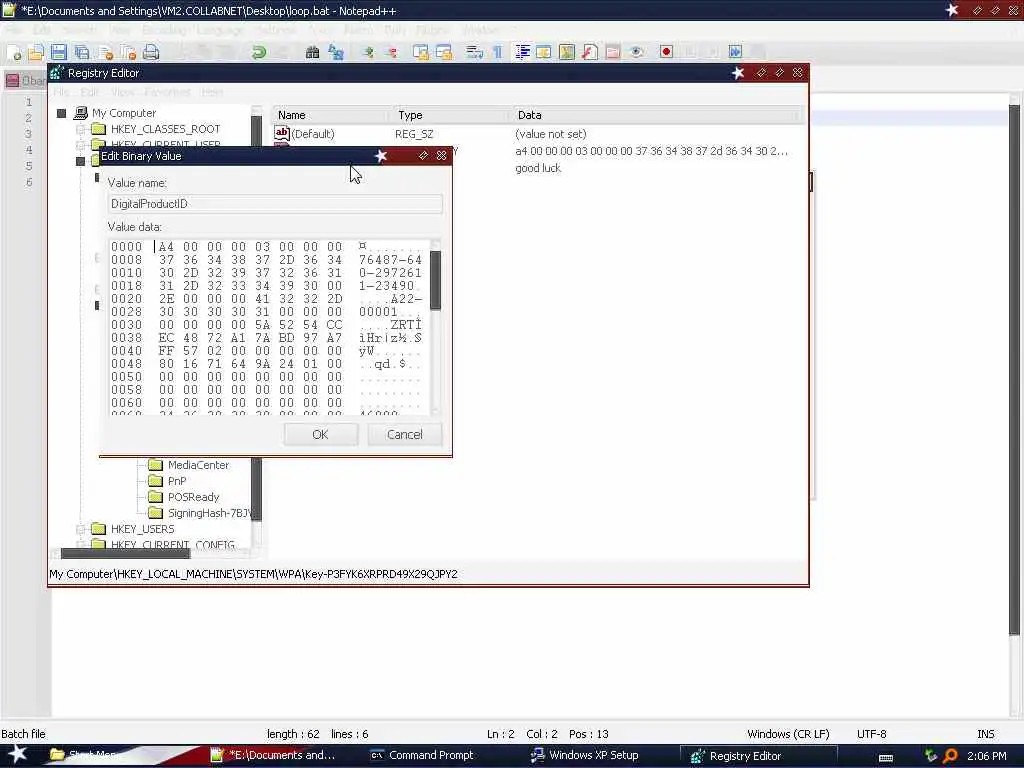Viewport: 1024px width, 768px height.
Task: Click the (Default) value ab icon
Action: click(281, 133)
